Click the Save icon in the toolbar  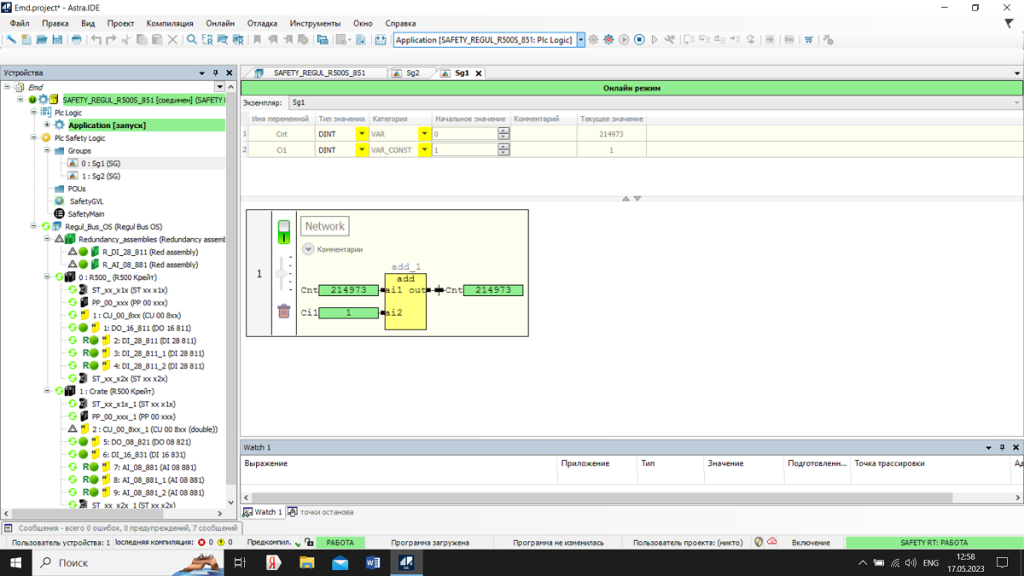[x=57, y=40]
